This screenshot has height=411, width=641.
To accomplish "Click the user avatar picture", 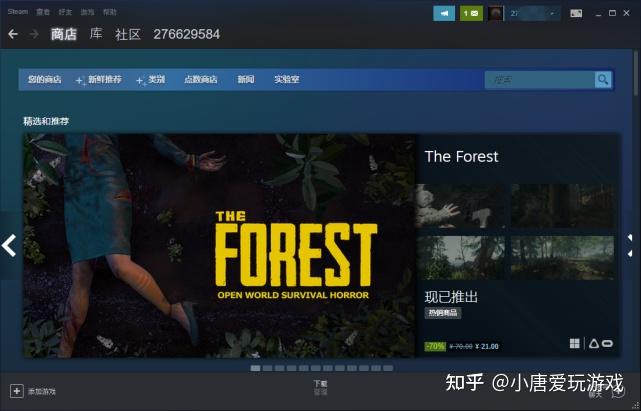I will (495, 13).
